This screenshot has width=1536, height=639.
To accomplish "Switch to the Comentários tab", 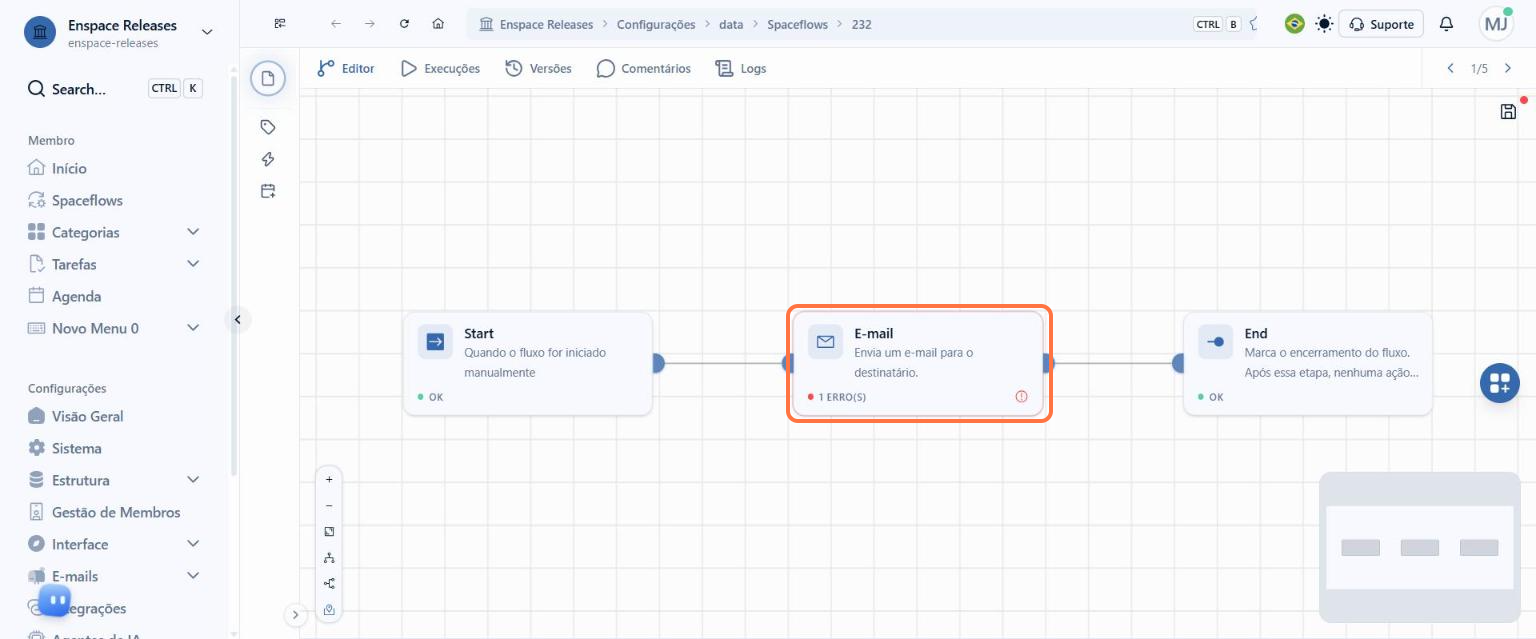I will pos(643,68).
